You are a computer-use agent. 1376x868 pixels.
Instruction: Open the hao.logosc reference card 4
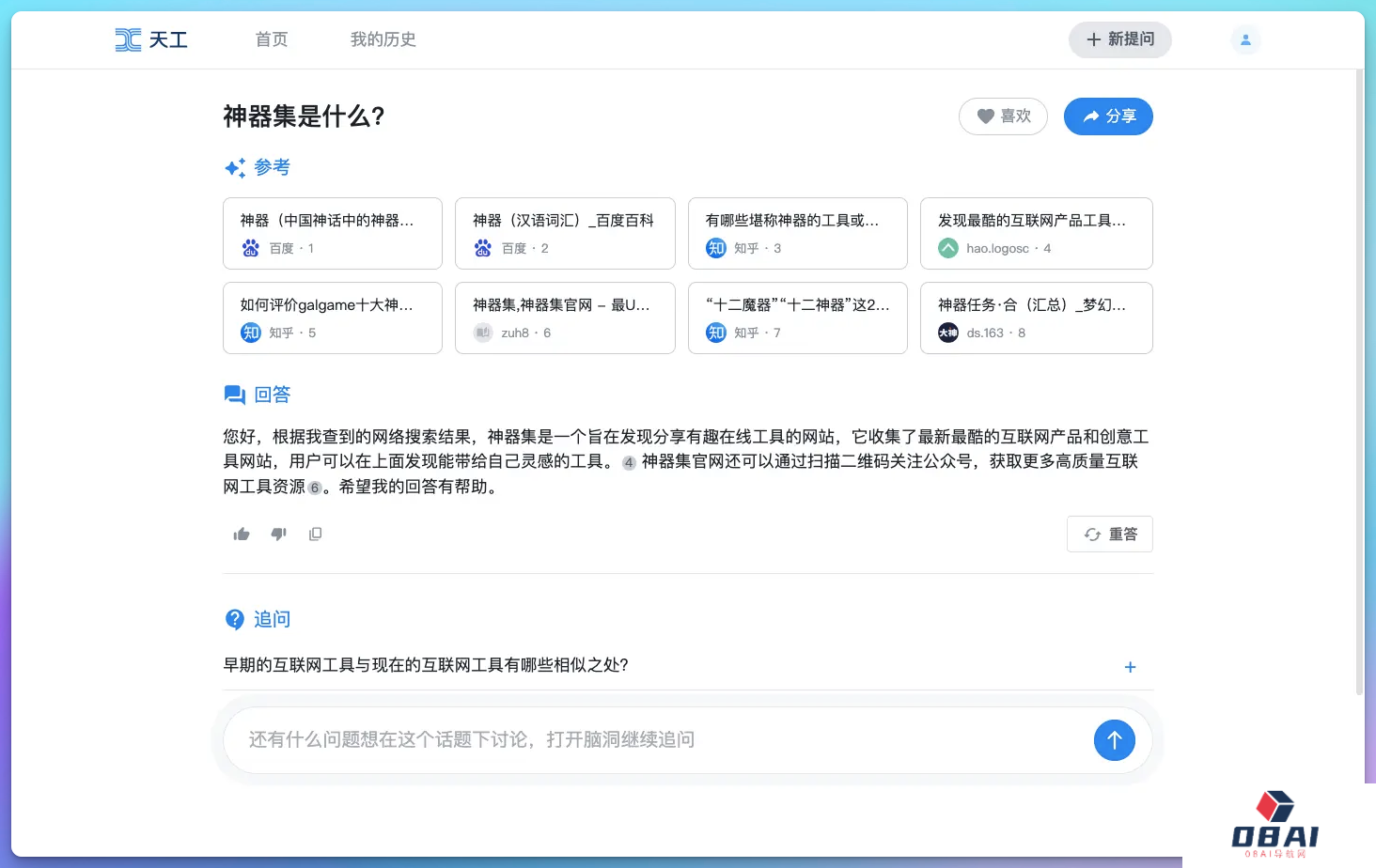(x=1036, y=234)
